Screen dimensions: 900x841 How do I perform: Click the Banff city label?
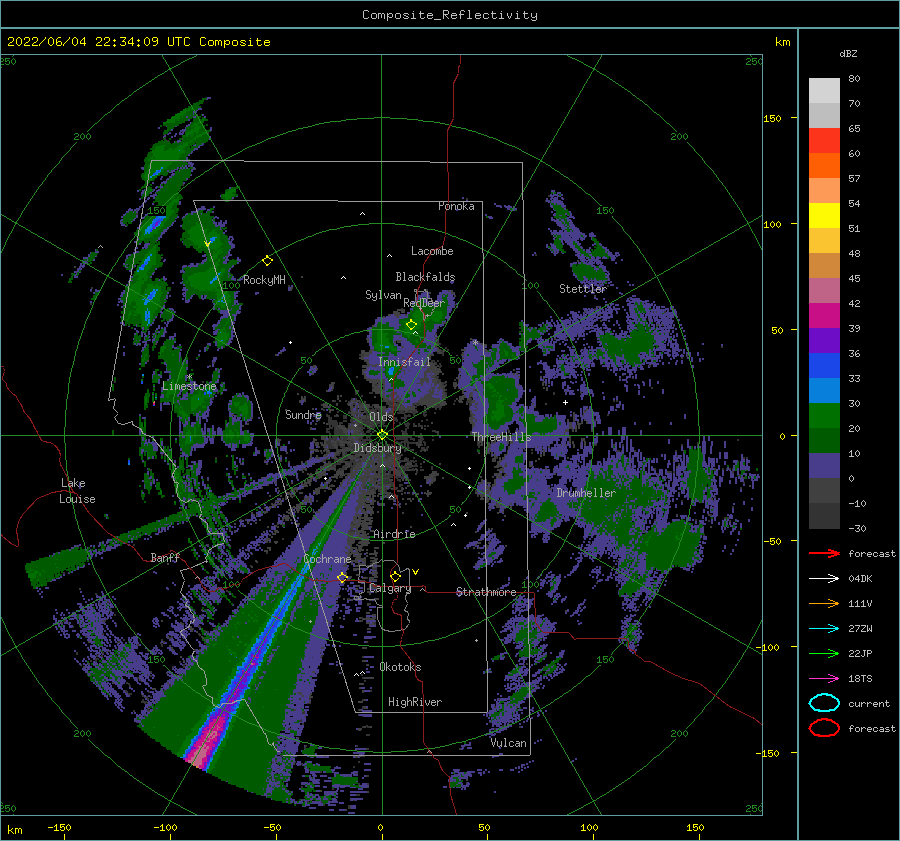point(165,557)
